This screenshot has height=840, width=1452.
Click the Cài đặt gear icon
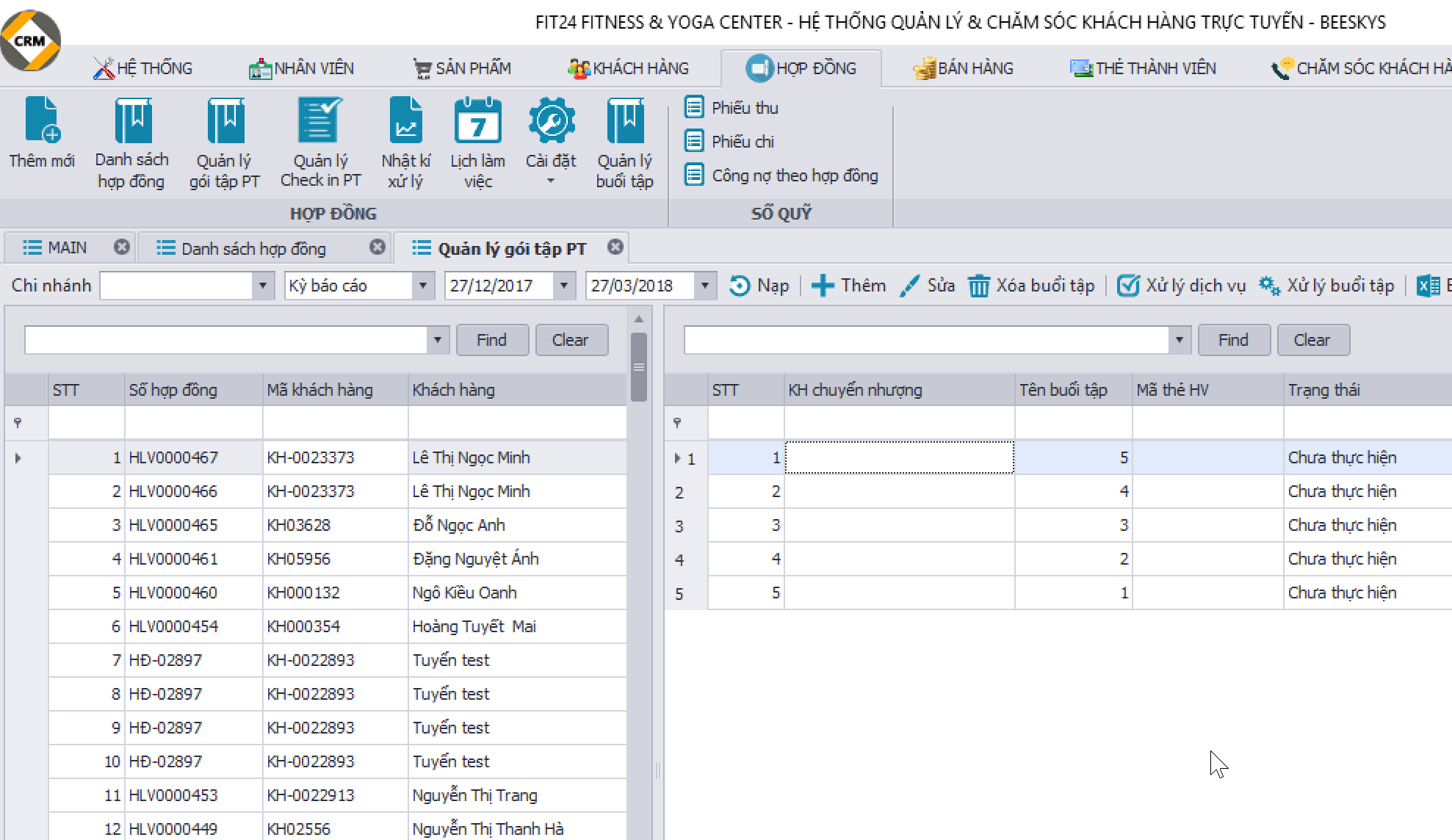coord(551,121)
